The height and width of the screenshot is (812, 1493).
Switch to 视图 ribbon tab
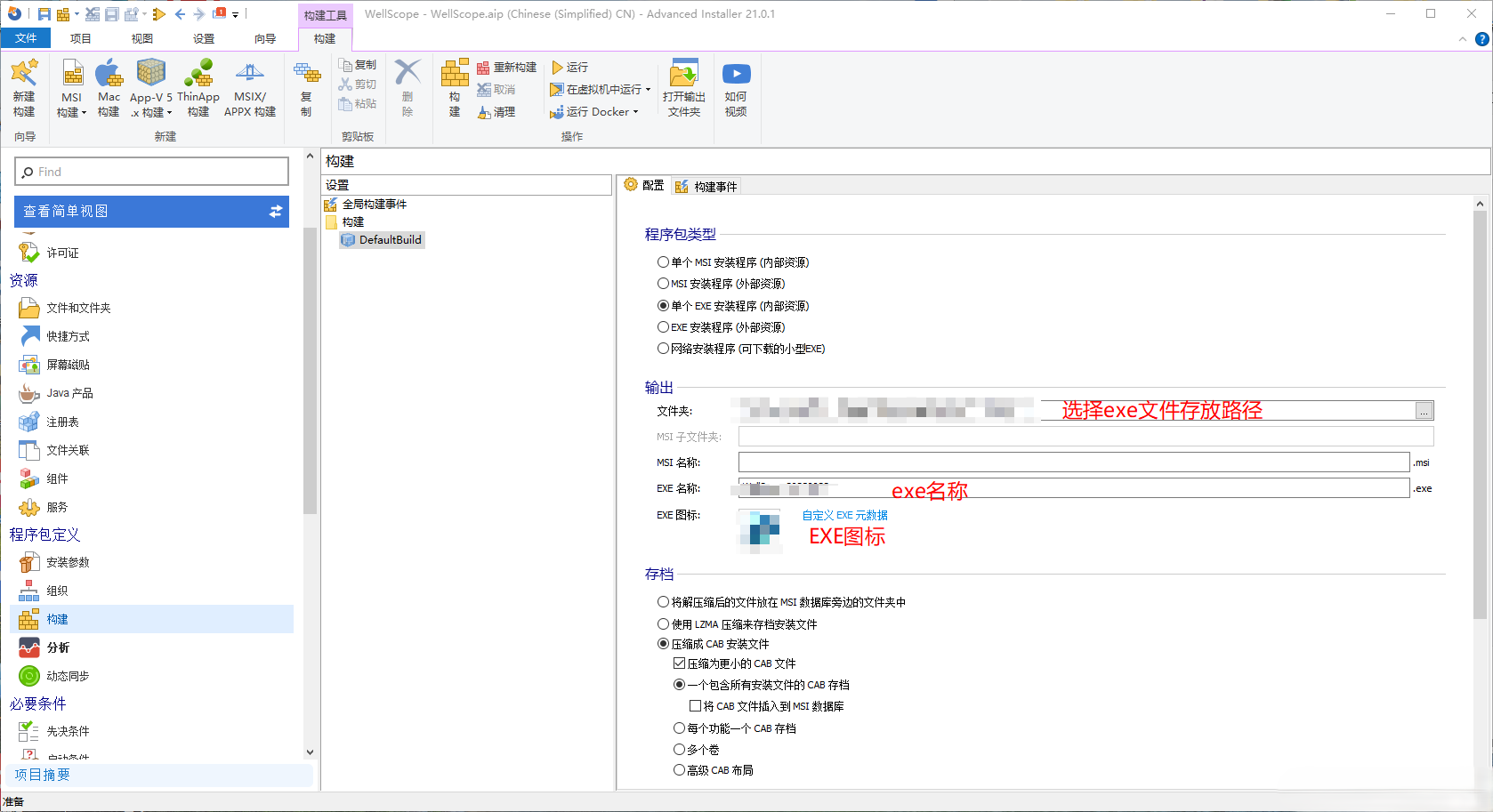point(142,38)
